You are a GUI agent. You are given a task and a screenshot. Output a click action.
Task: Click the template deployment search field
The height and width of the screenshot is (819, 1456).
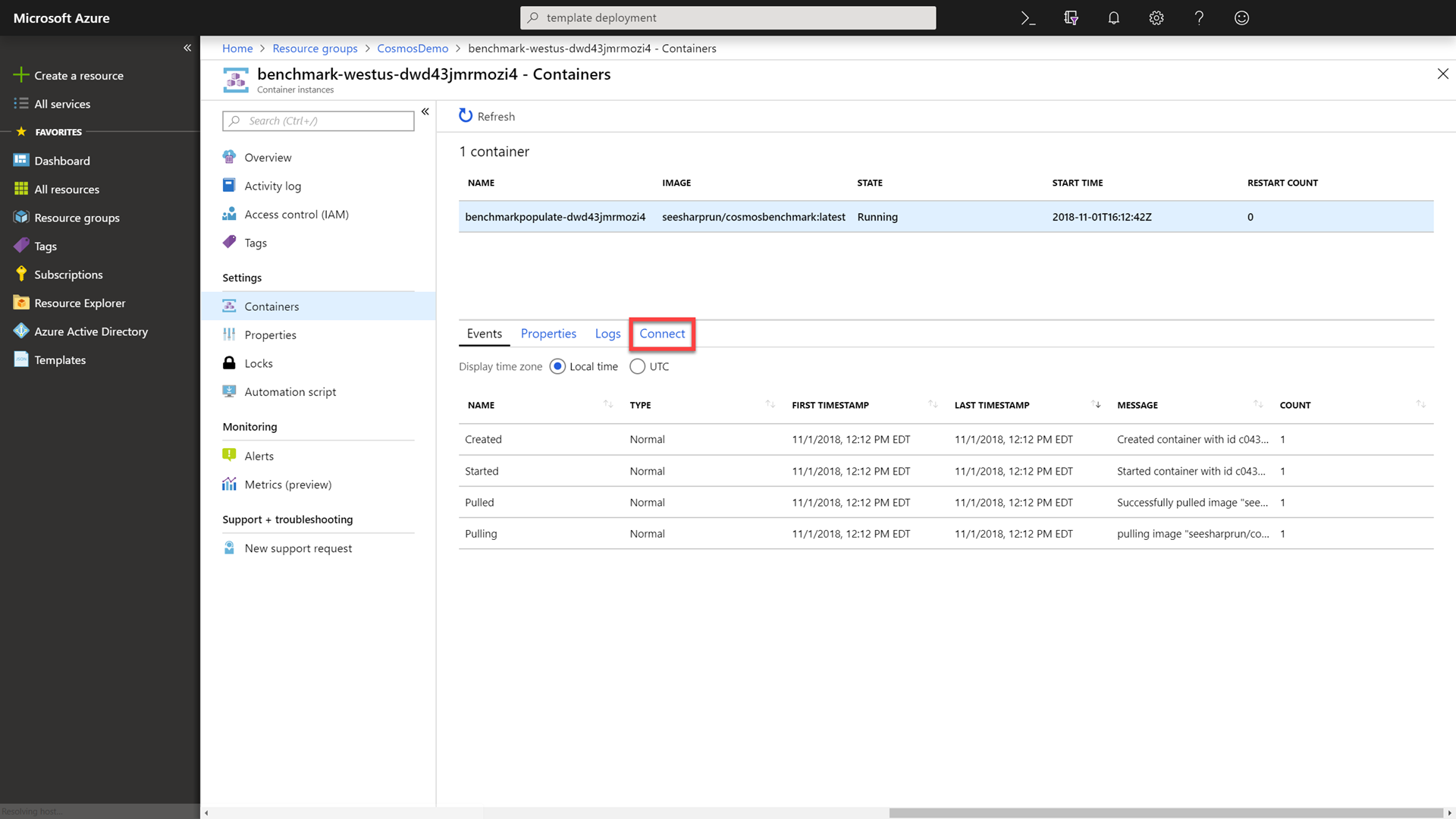[x=728, y=17]
